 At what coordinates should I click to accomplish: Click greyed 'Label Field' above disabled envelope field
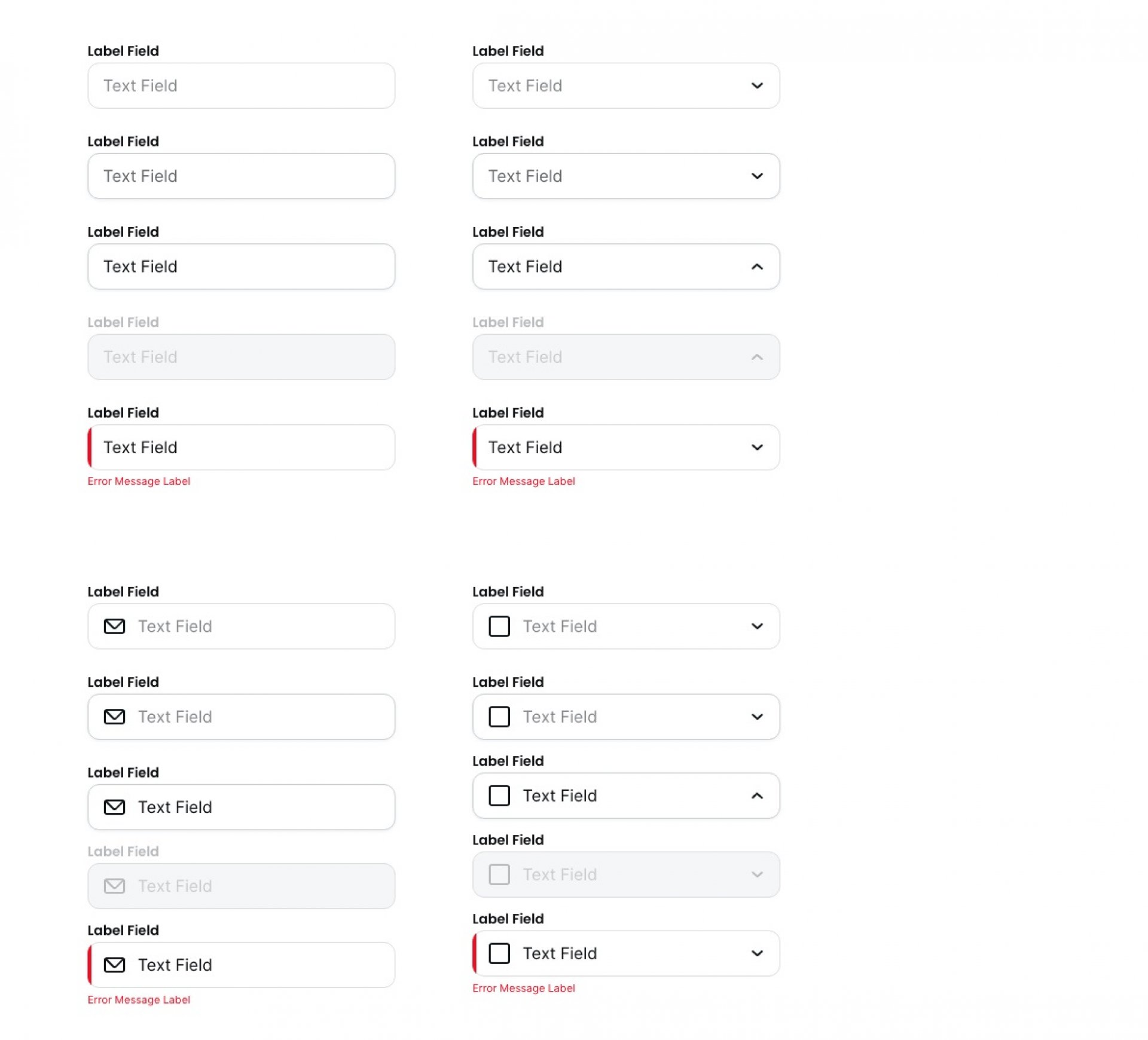click(x=123, y=851)
